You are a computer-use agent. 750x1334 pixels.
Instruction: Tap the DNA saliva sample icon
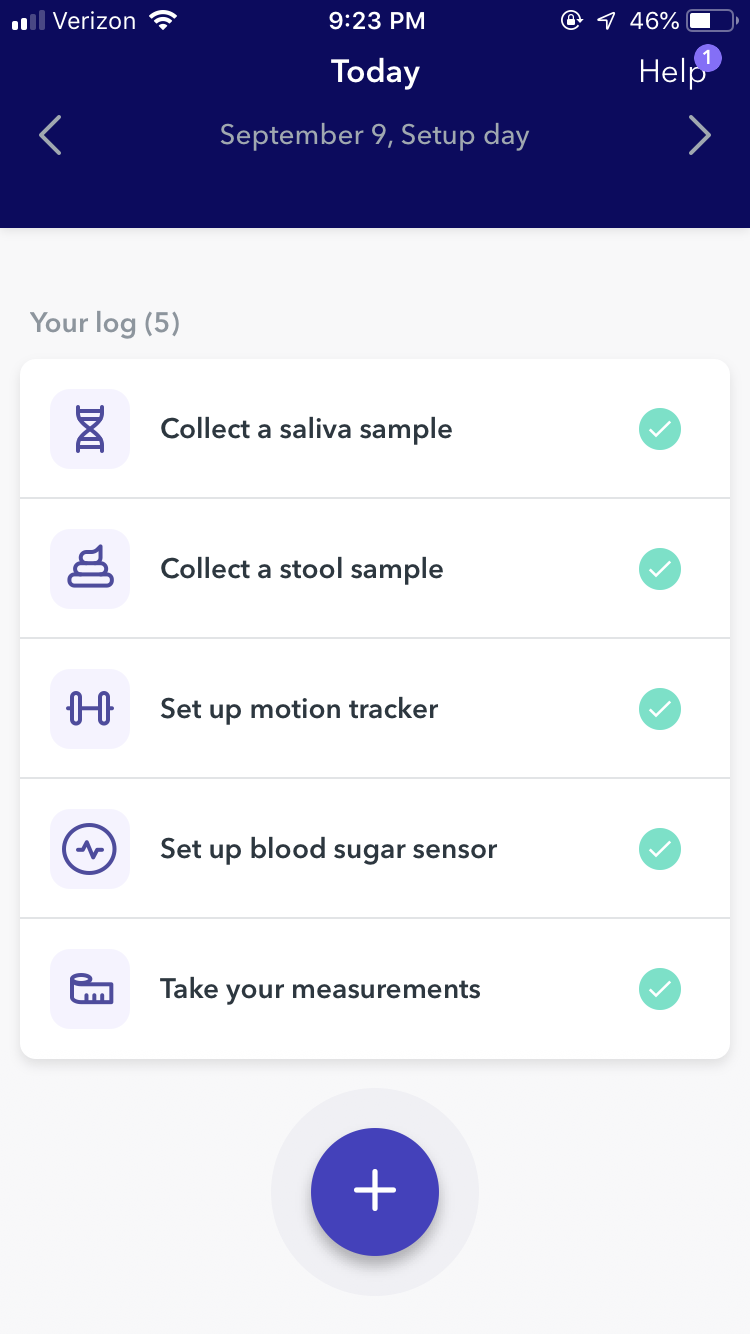point(90,429)
